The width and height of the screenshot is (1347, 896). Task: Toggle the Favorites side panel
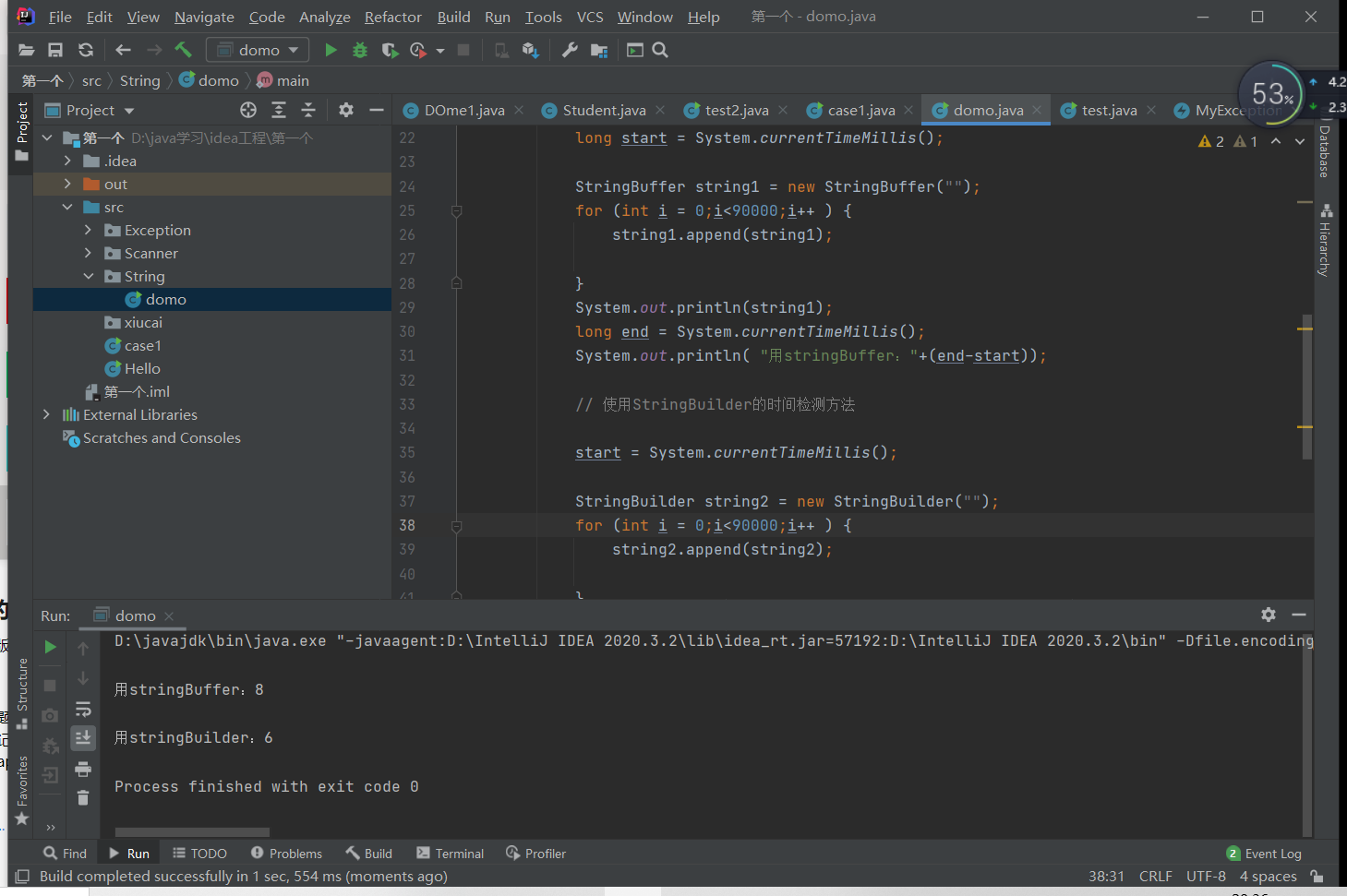coord(22,792)
